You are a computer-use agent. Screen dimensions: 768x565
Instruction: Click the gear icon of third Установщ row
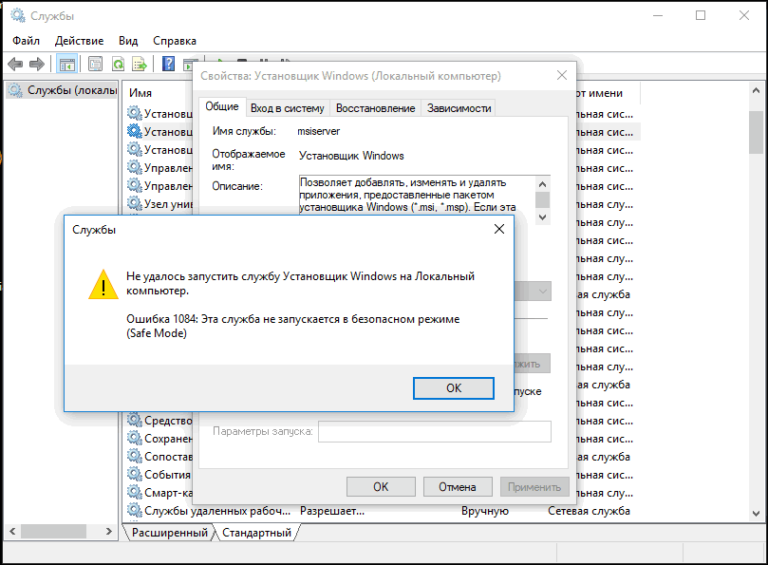click(134, 149)
